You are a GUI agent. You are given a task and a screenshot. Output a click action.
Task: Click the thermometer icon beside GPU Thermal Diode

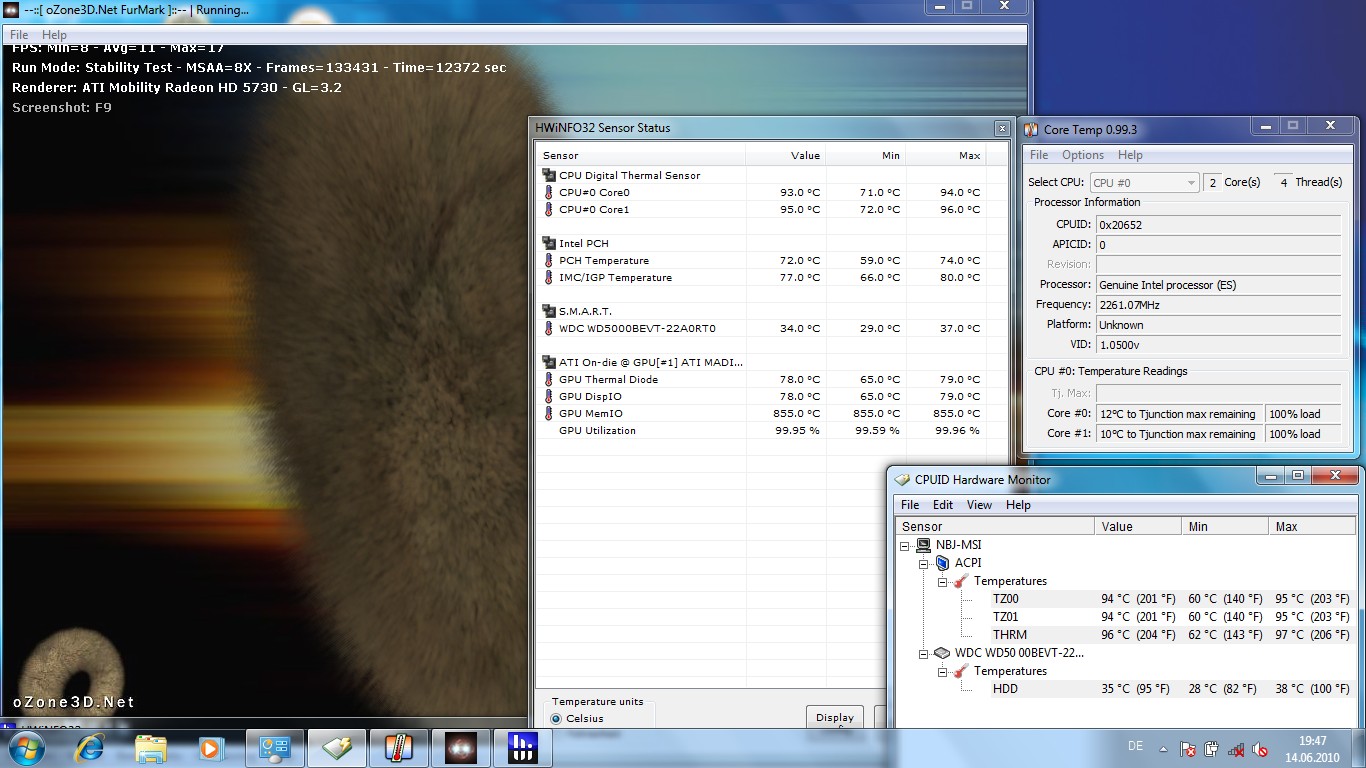[x=548, y=379]
